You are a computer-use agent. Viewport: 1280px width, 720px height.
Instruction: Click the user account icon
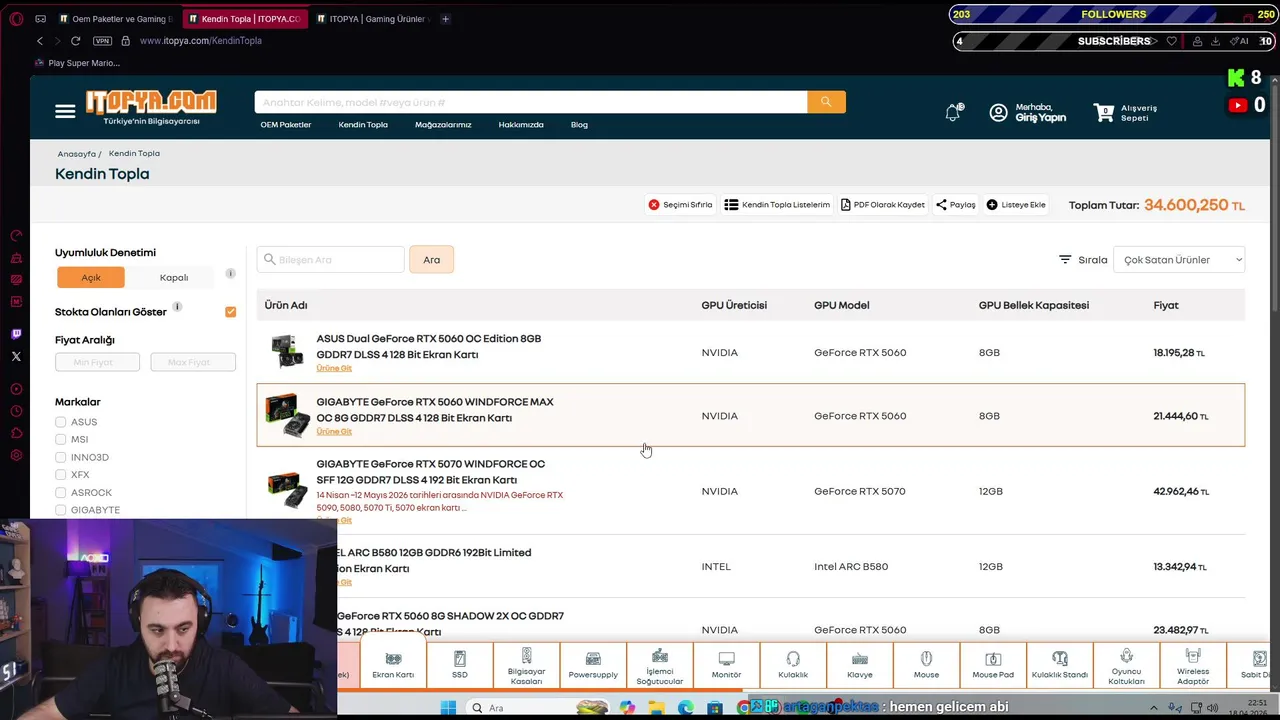point(998,112)
